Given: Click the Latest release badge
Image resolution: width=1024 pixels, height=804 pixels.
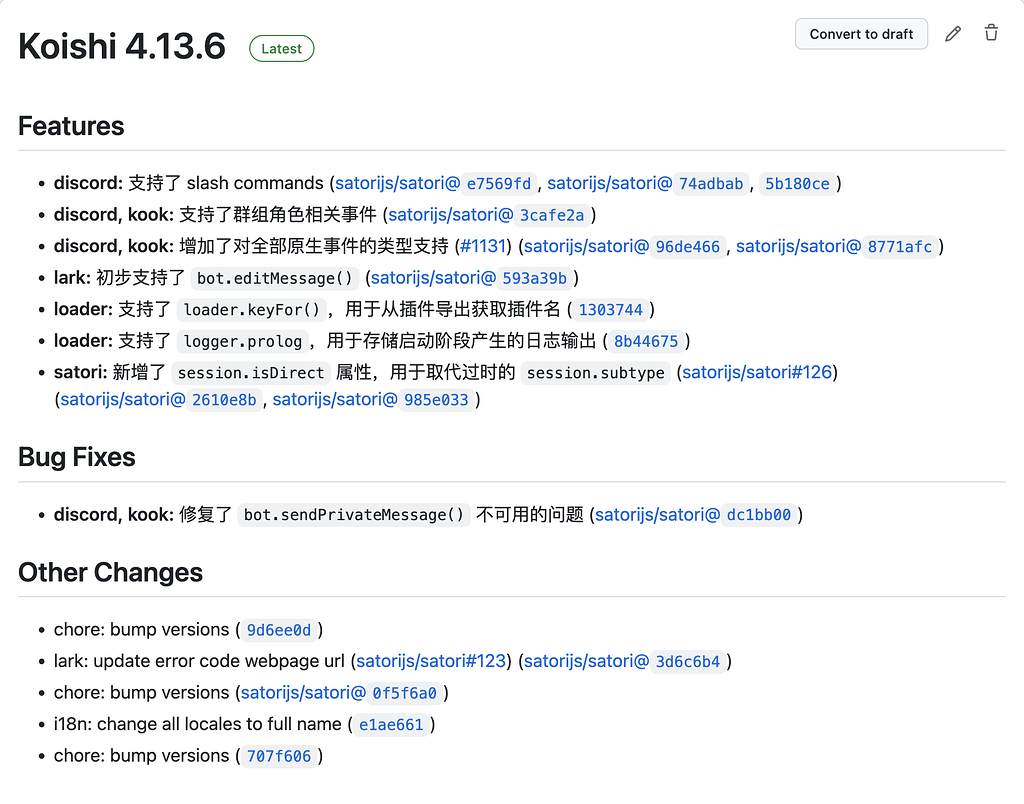Looking at the screenshot, I should [x=281, y=48].
